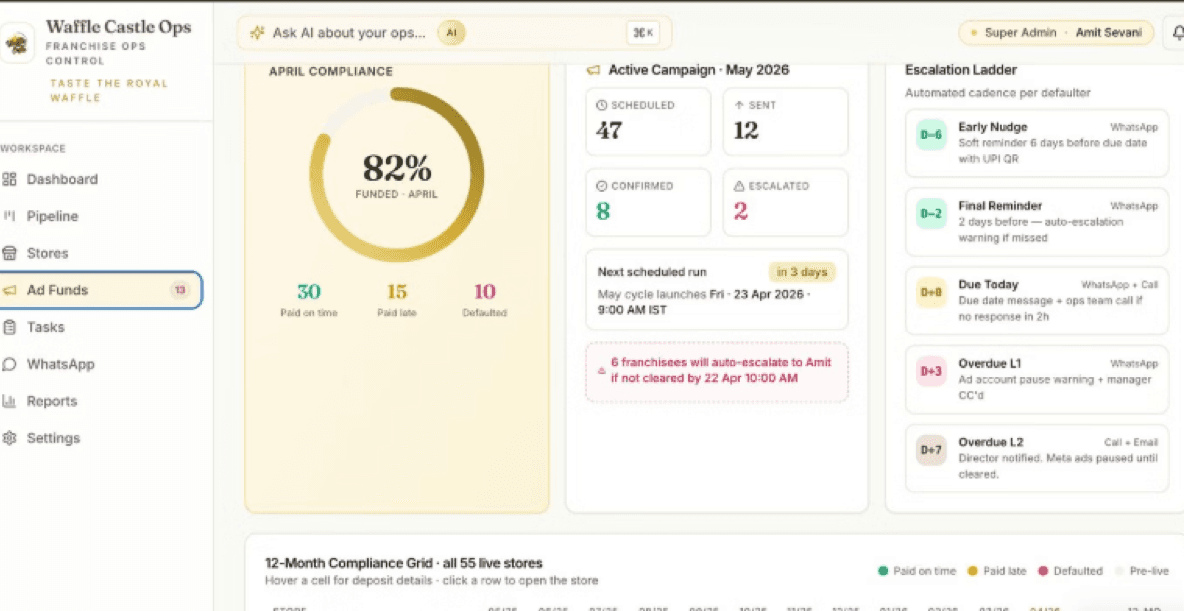Click the megaphone icon beside Active Campaign

pos(594,70)
